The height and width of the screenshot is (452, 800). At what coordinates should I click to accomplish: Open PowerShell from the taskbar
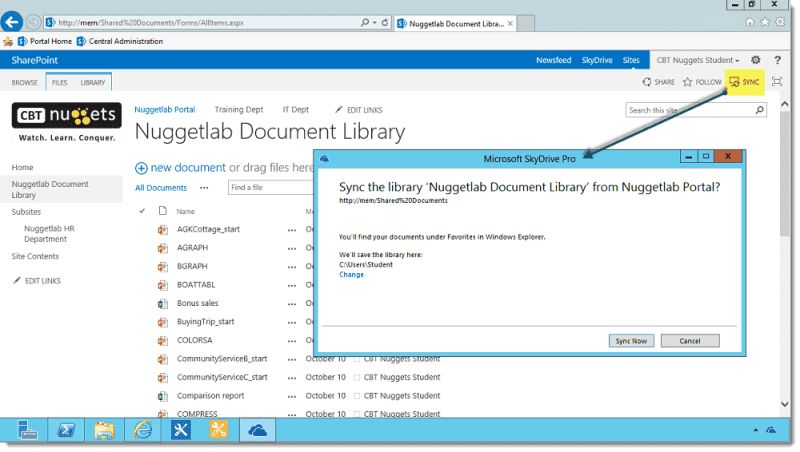pyautogui.click(x=66, y=431)
